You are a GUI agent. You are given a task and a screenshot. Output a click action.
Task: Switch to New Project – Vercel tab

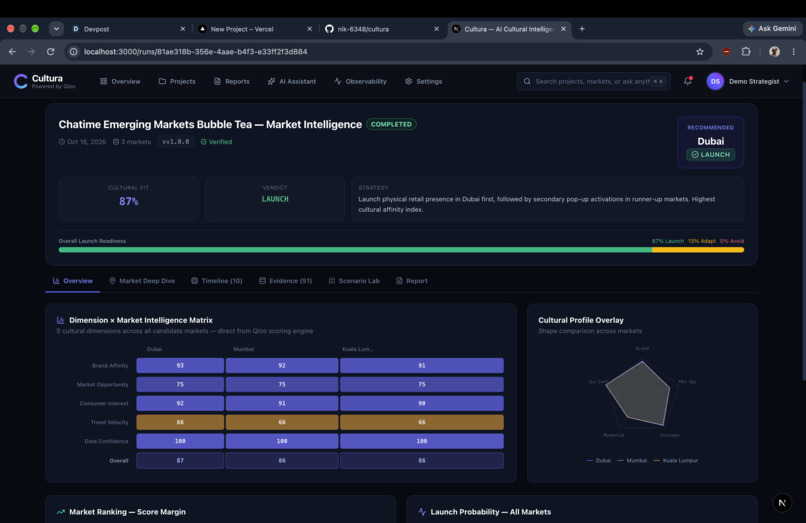(x=254, y=29)
